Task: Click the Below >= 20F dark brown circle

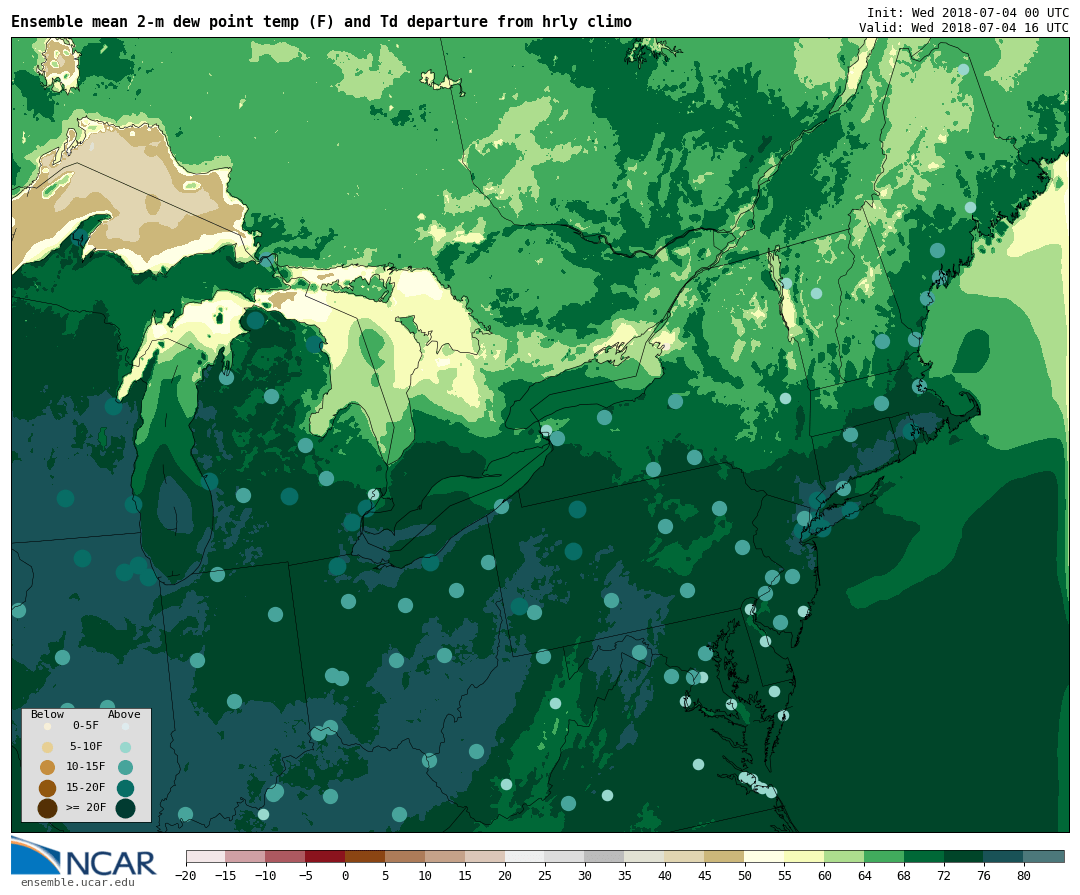Action: point(47,808)
